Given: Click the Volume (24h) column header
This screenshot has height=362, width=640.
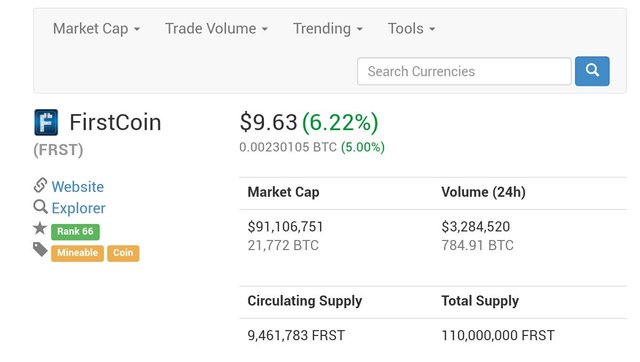Looking at the screenshot, I should [483, 192].
